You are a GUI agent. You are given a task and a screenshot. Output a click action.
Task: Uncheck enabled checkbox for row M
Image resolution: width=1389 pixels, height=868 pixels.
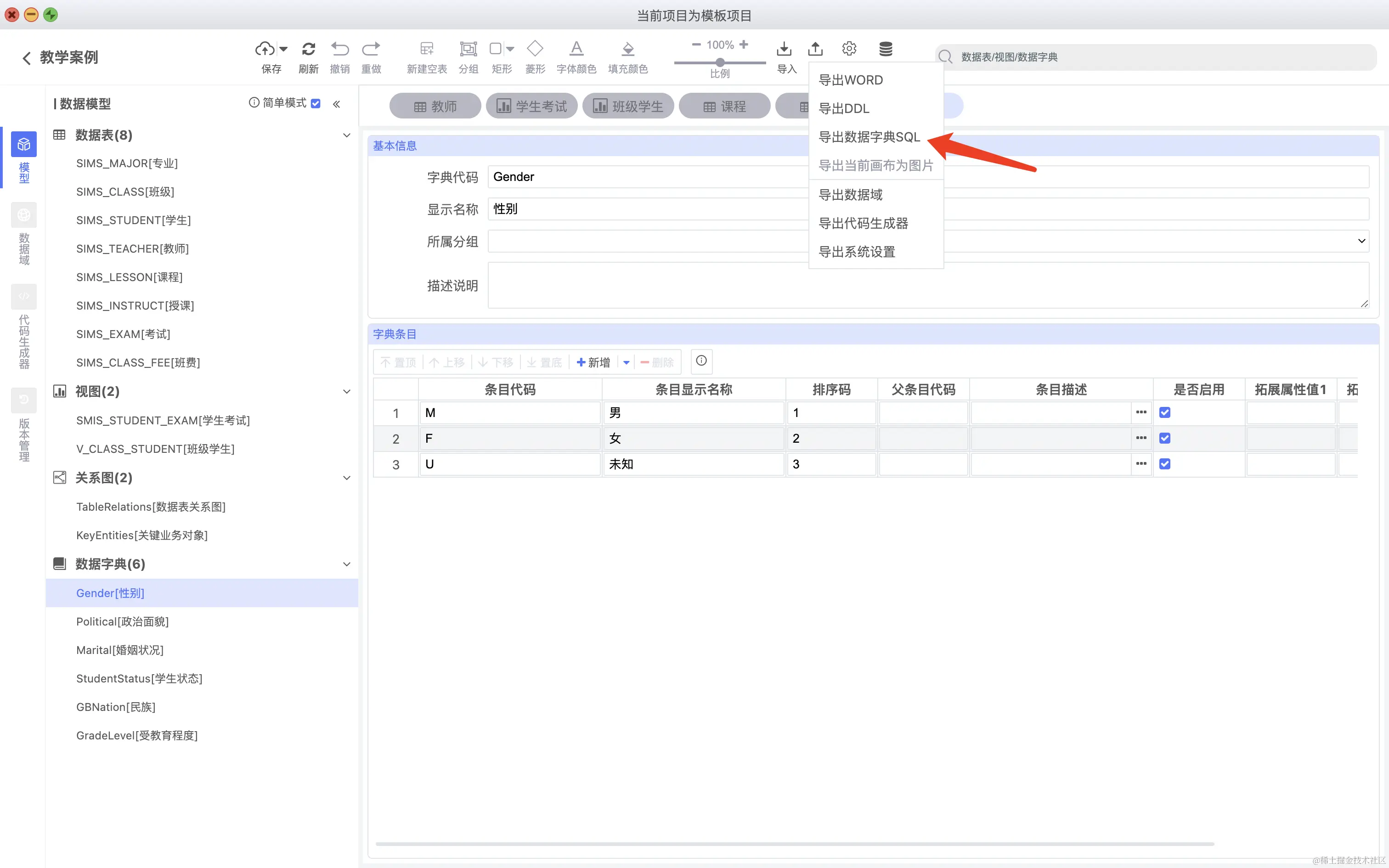click(x=1164, y=413)
